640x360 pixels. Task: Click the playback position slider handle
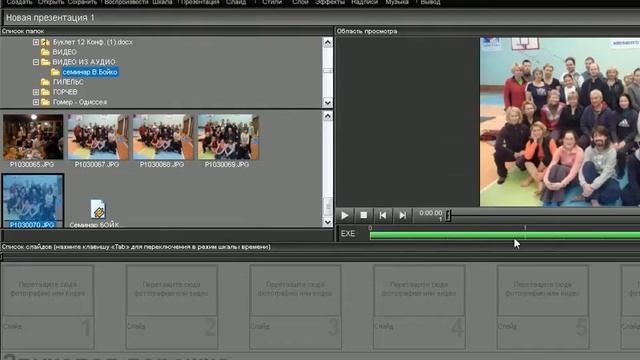(448, 215)
